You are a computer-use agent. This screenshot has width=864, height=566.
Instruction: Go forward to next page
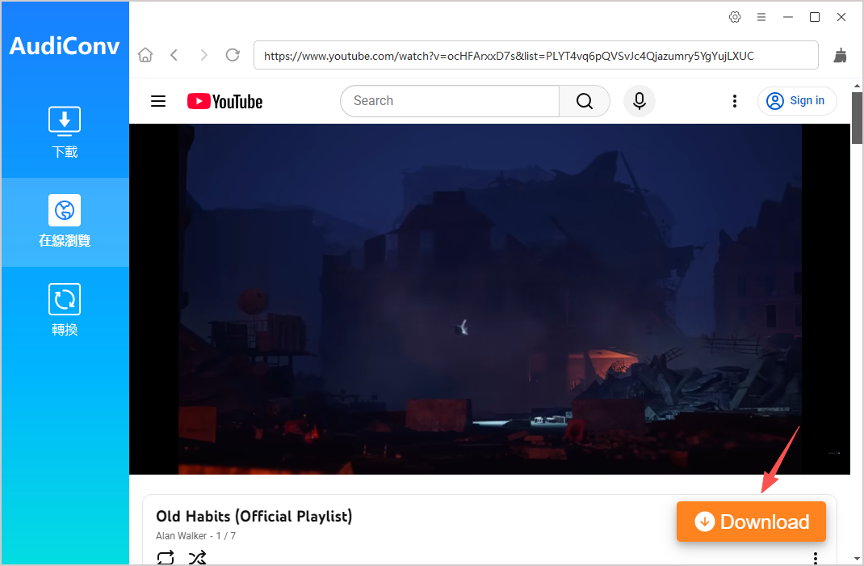pos(204,55)
